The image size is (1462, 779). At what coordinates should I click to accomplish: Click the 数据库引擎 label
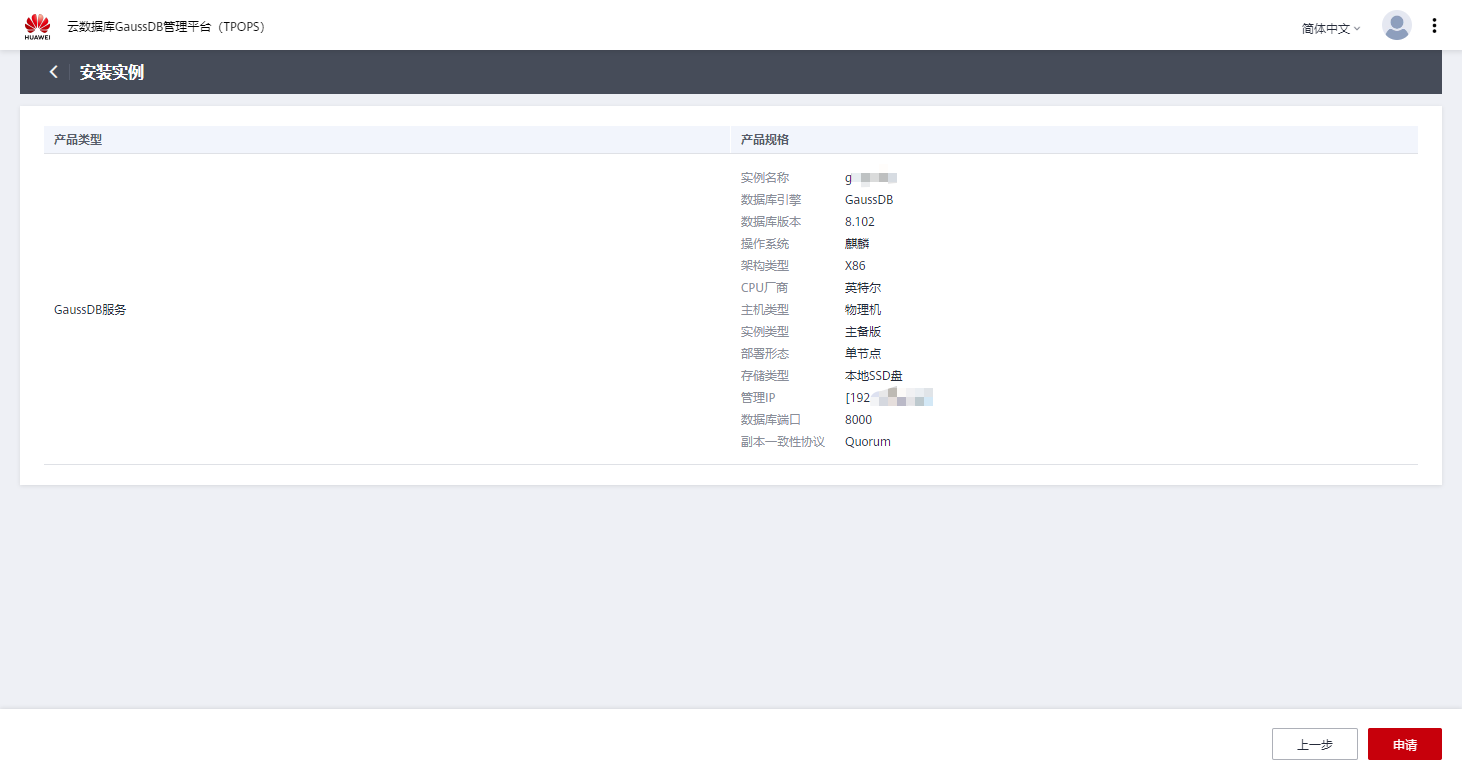[771, 200]
